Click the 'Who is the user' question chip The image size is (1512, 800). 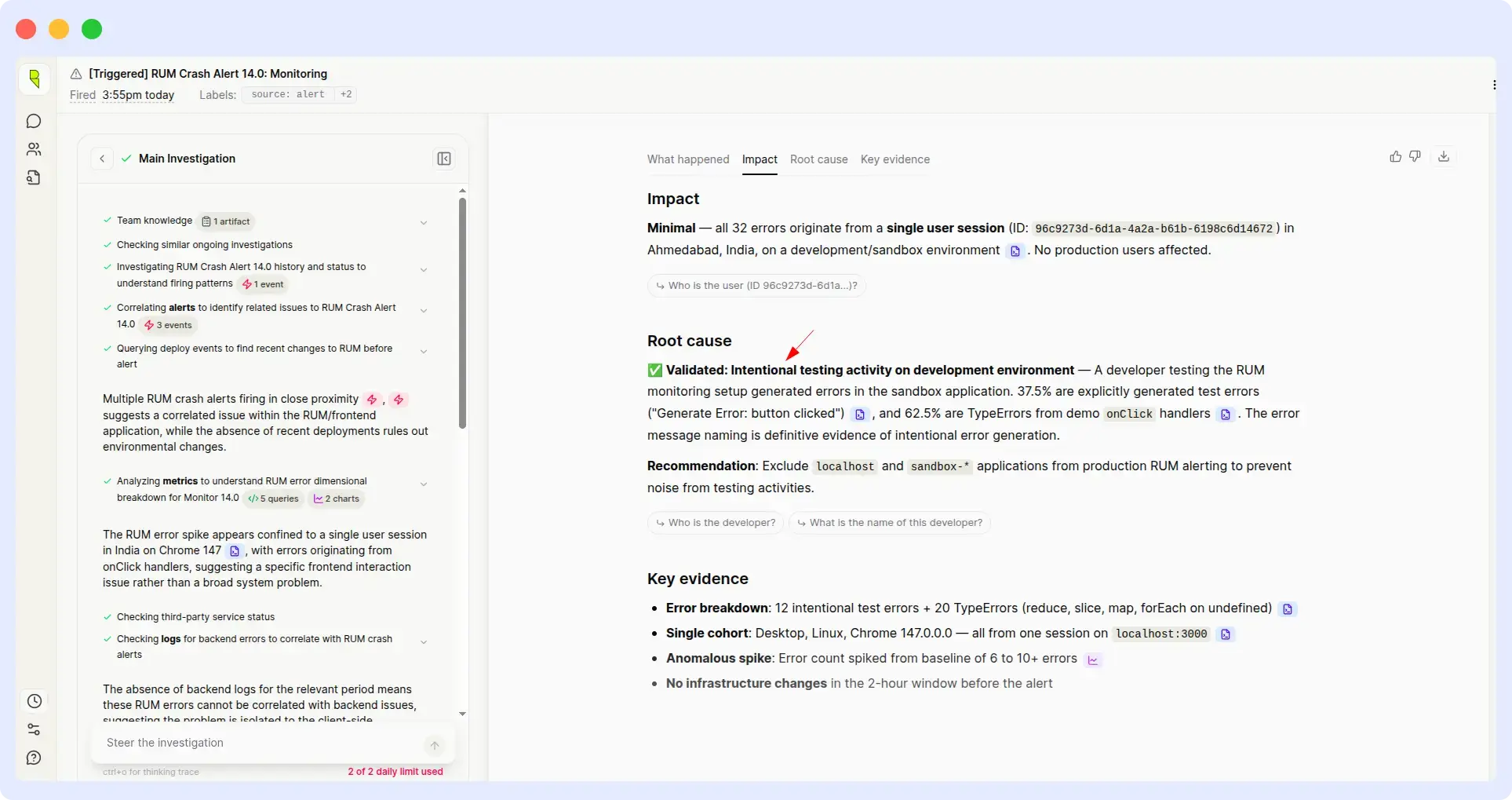[x=756, y=285]
